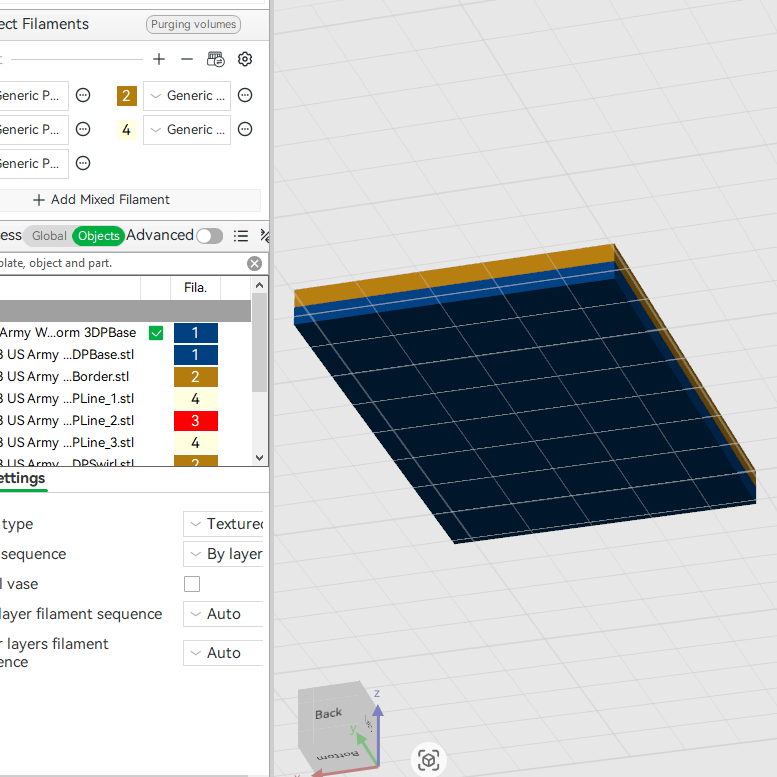Open filament settings gear icon
The image size is (777, 777).
pos(245,59)
